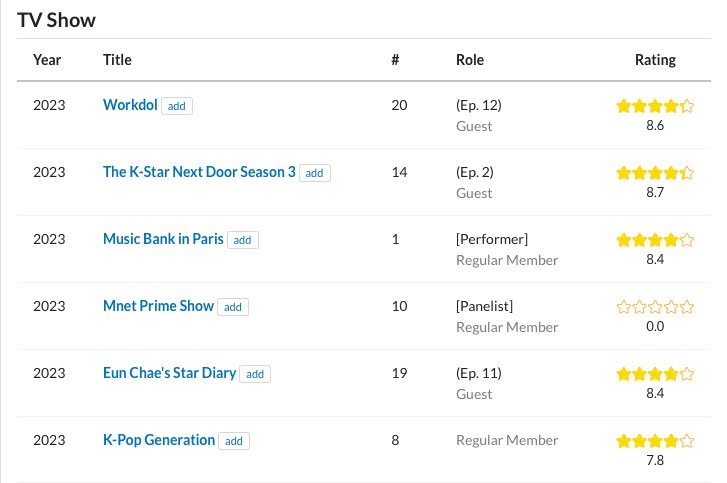The height and width of the screenshot is (483, 727).
Task: Click add next to K-Pop Generation
Action: coord(234,441)
